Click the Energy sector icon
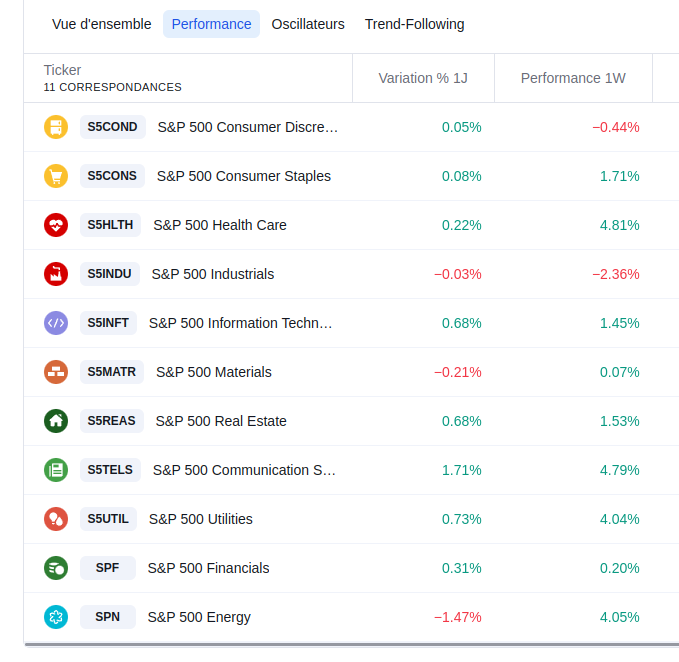The image size is (679, 662). pyautogui.click(x=56, y=617)
